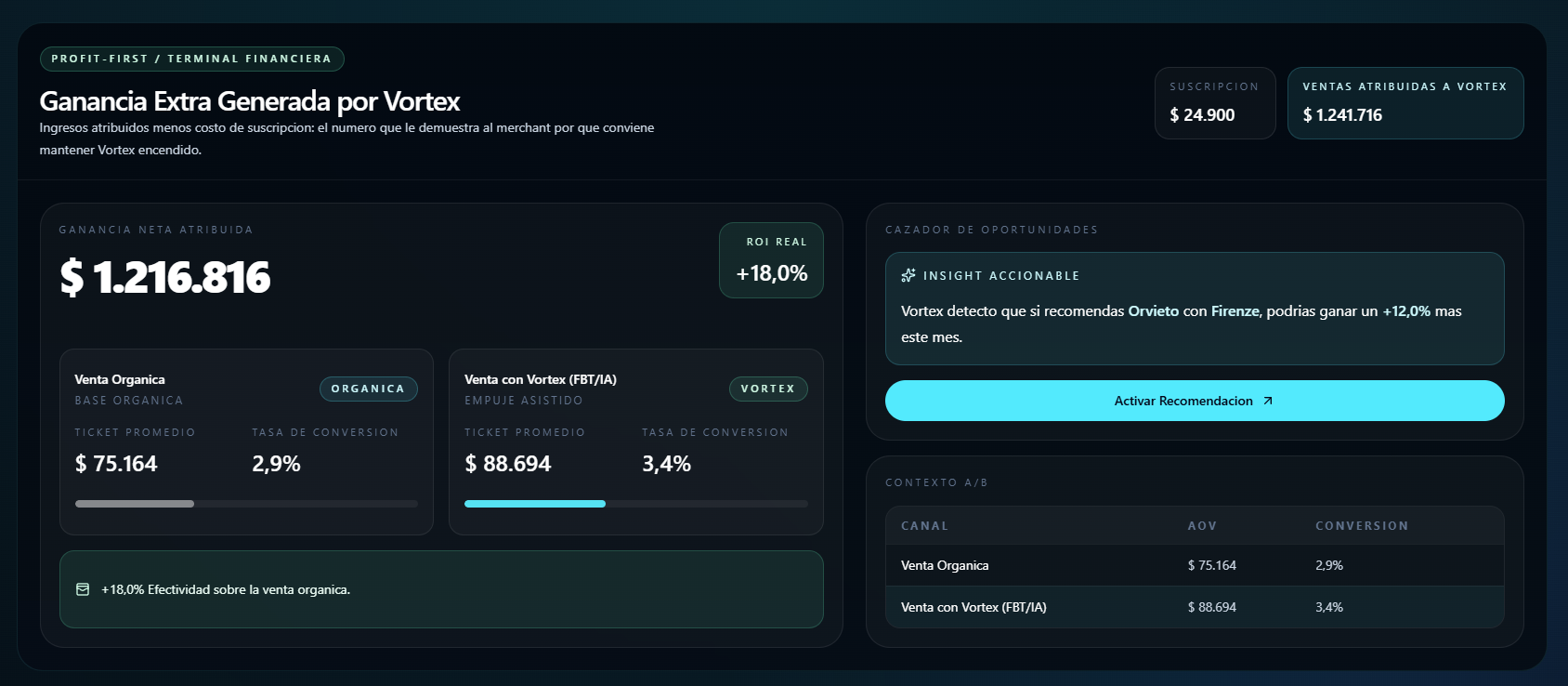Click the Venta con Vortex (FBT/IA) card title
This screenshot has height=686, width=1568.
[541, 379]
